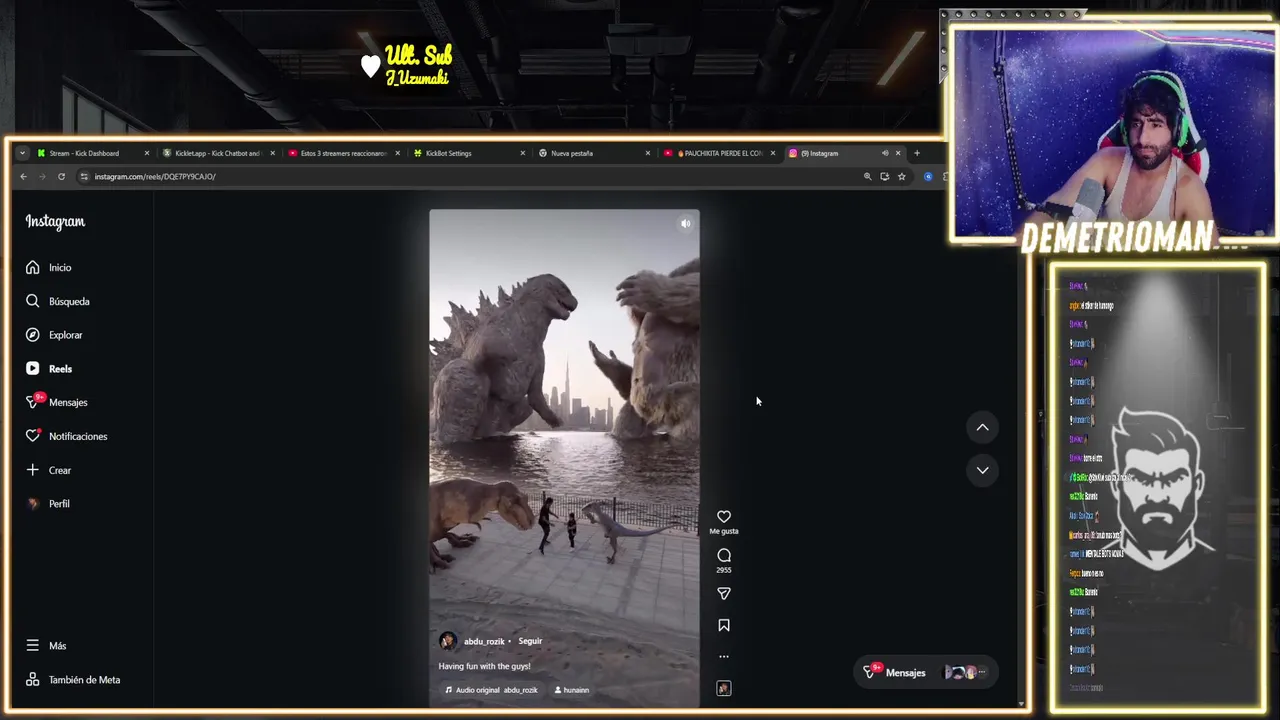This screenshot has width=1280, height=720.
Task: Click abdu_rozik avatar on reel
Action: tap(448, 641)
